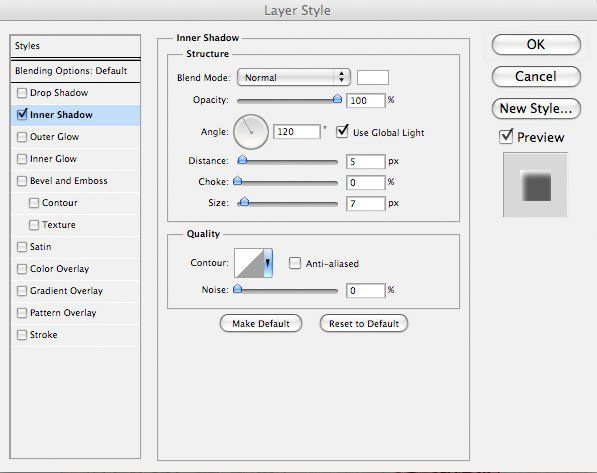Check the Drop Shadow checkbox
Image resolution: width=597 pixels, height=473 pixels.
tap(22, 93)
